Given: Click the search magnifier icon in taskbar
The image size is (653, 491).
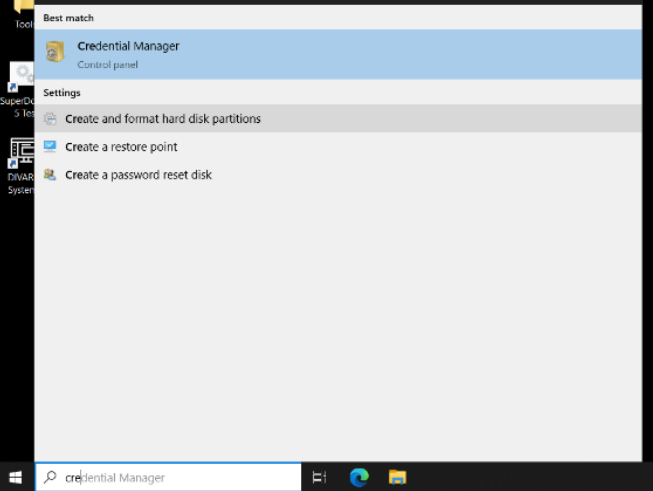Looking at the screenshot, I should tap(50, 477).
